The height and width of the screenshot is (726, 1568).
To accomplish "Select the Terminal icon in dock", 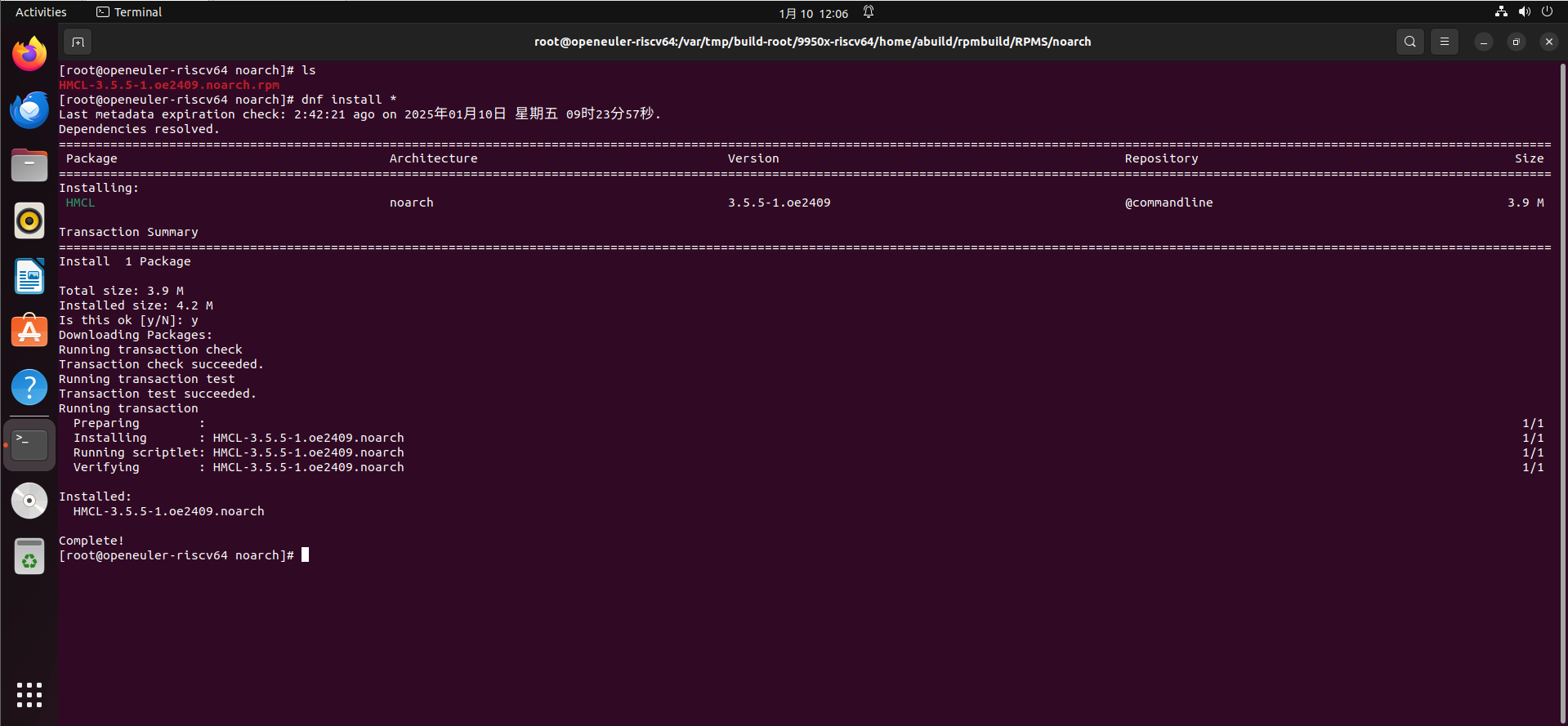I will click(29, 445).
